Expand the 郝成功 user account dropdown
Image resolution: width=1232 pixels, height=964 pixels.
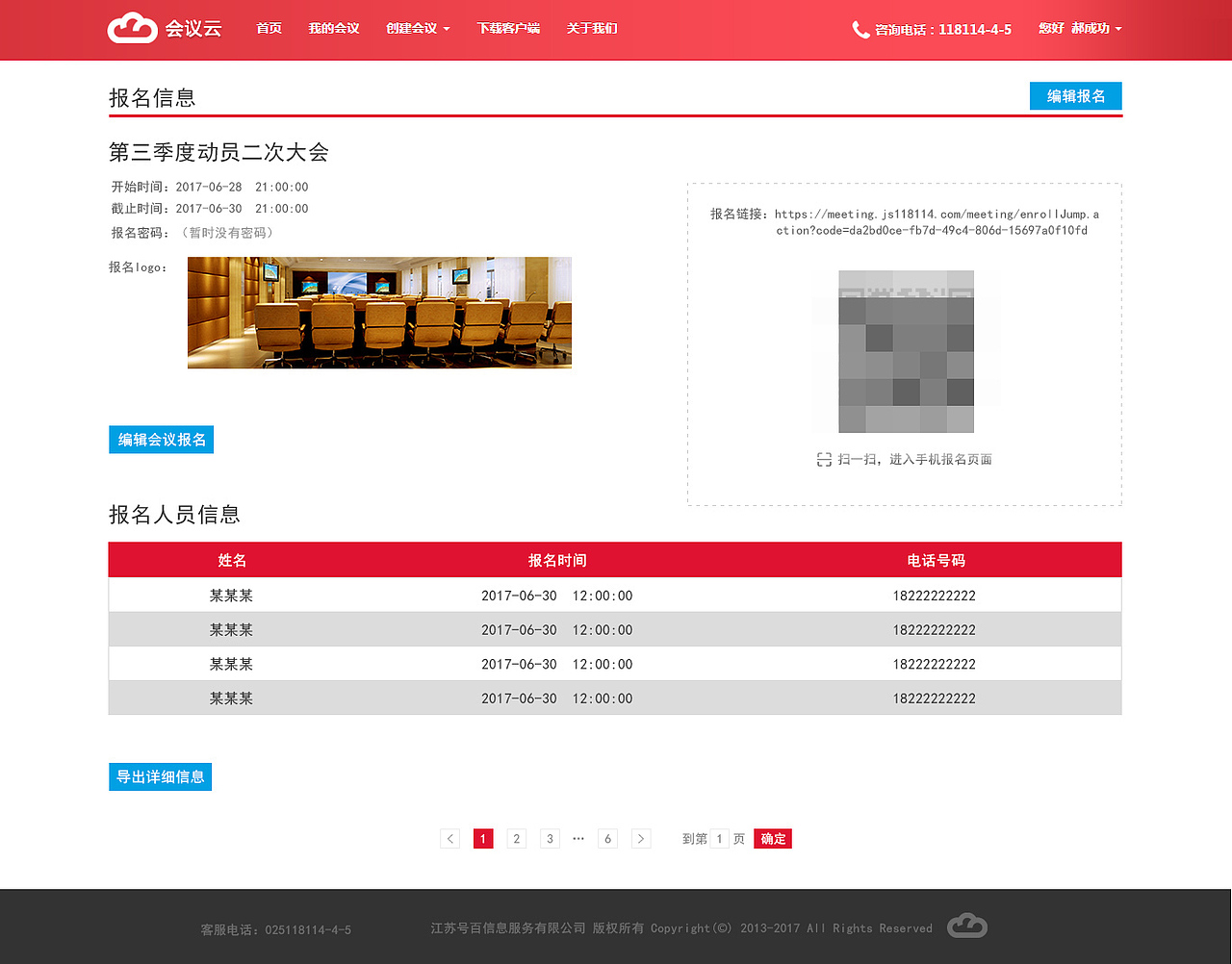pyautogui.click(x=1080, y=28)
